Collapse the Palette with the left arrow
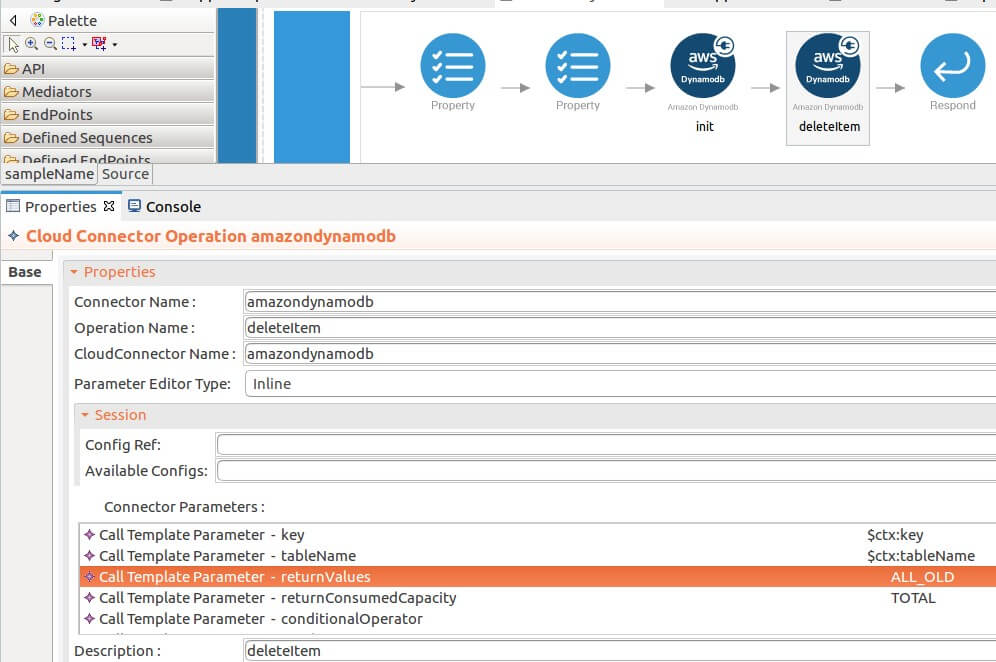Viewport: 996px width, 662px height. point(13,20)
